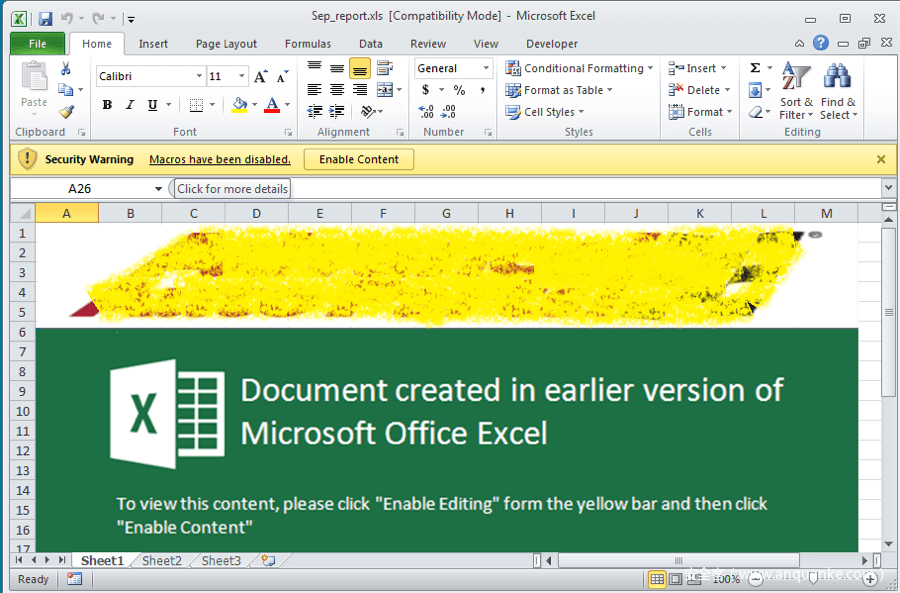This screenshot has height=593, width=900.
Task: Open Excel Help question mark icon
Action: point(821,43)
